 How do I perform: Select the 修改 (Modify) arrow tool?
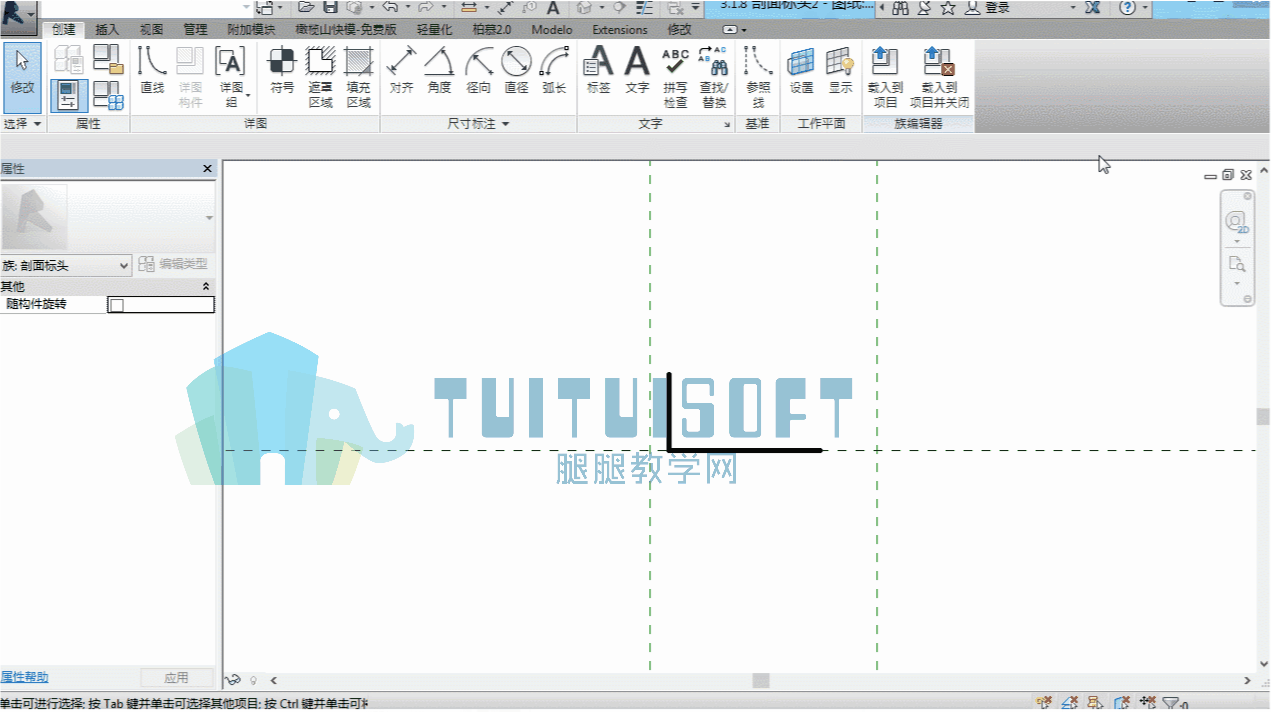[x=22, y=76]
